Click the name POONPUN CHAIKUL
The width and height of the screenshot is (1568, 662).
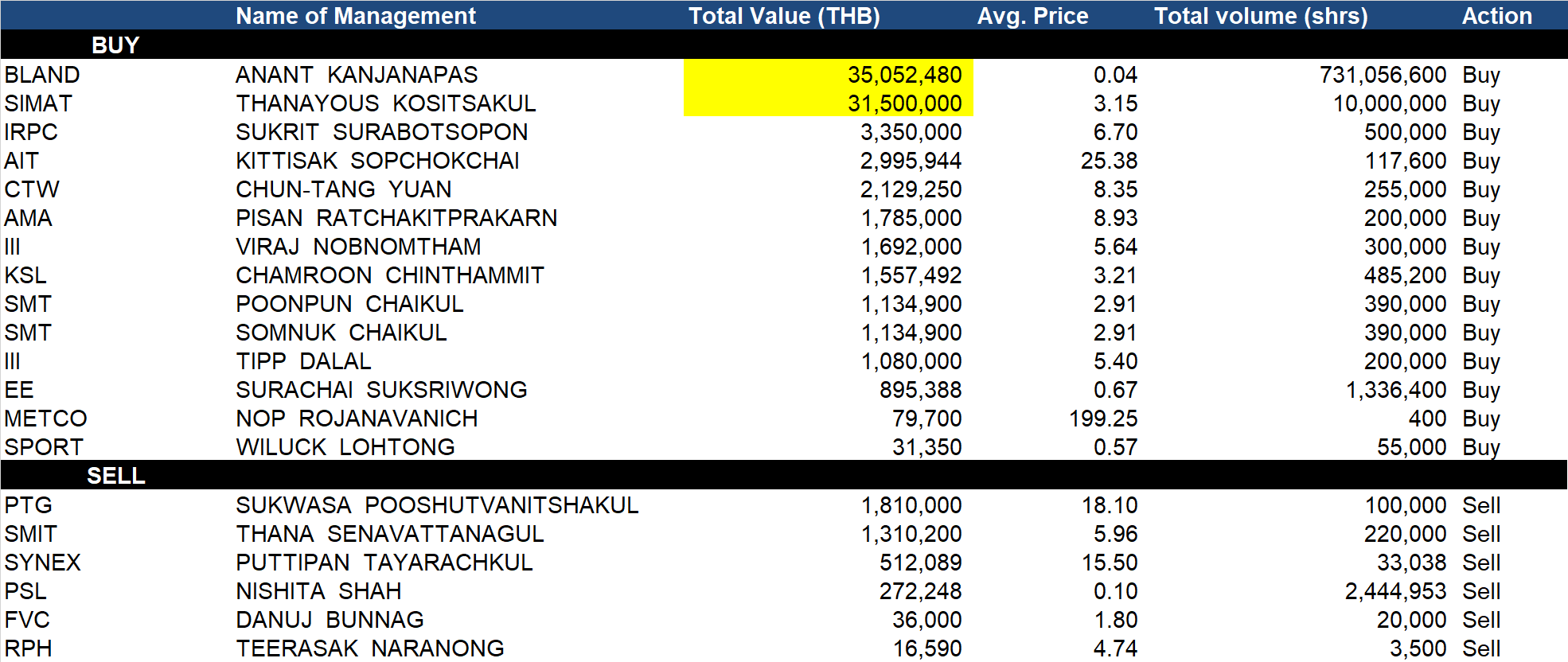349,304
